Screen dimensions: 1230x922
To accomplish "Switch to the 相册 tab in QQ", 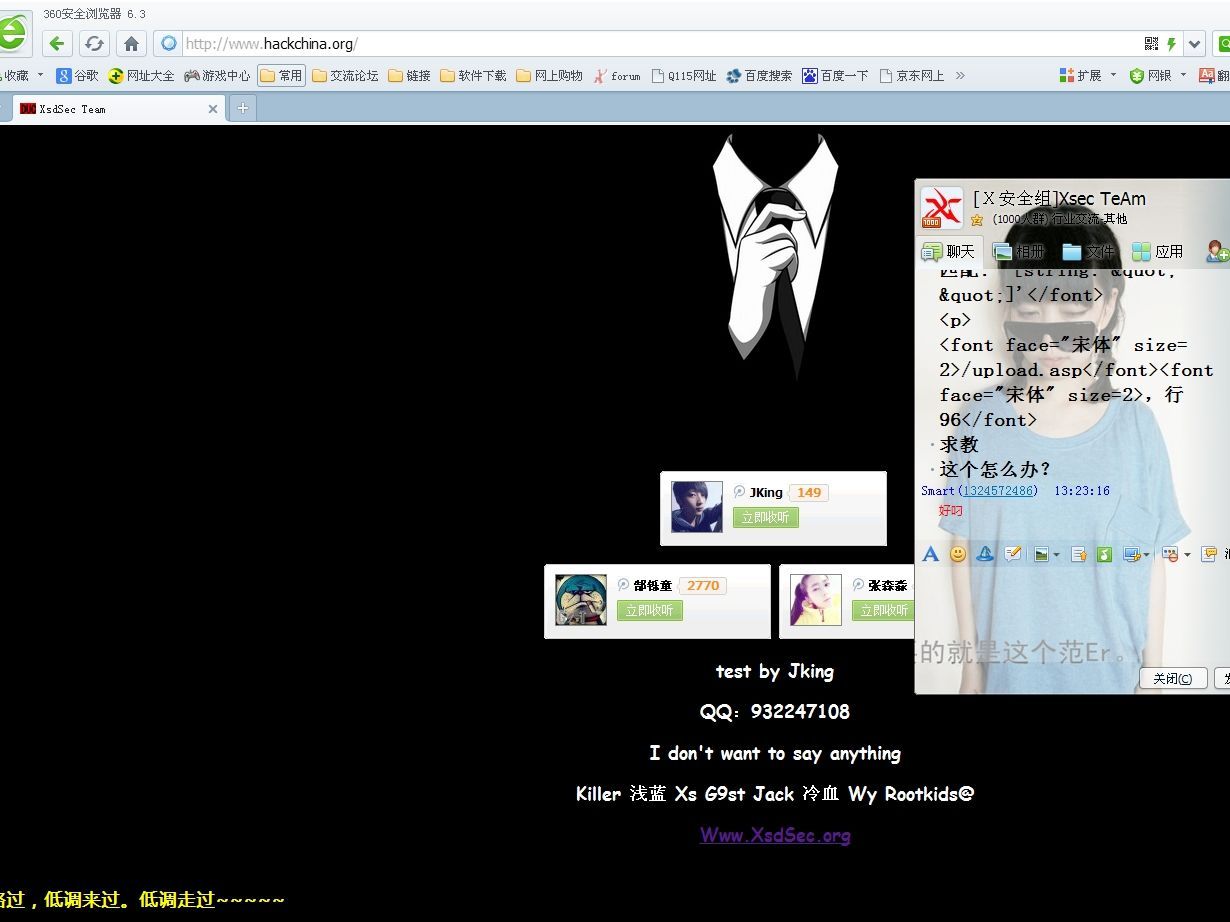I will coord(1018,251).
